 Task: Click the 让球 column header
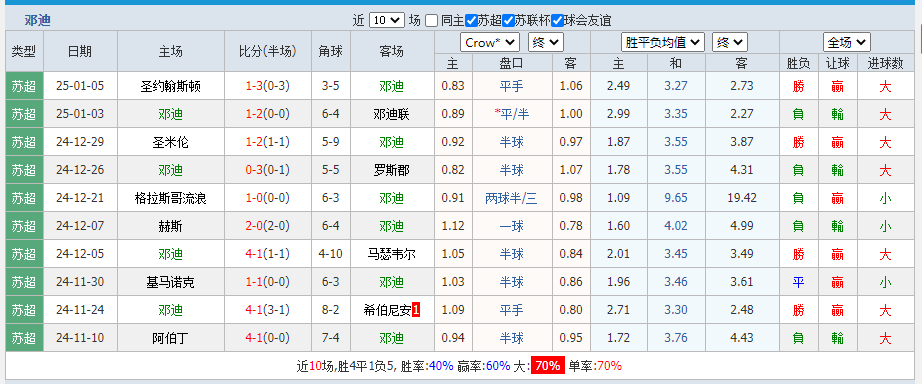837,64
